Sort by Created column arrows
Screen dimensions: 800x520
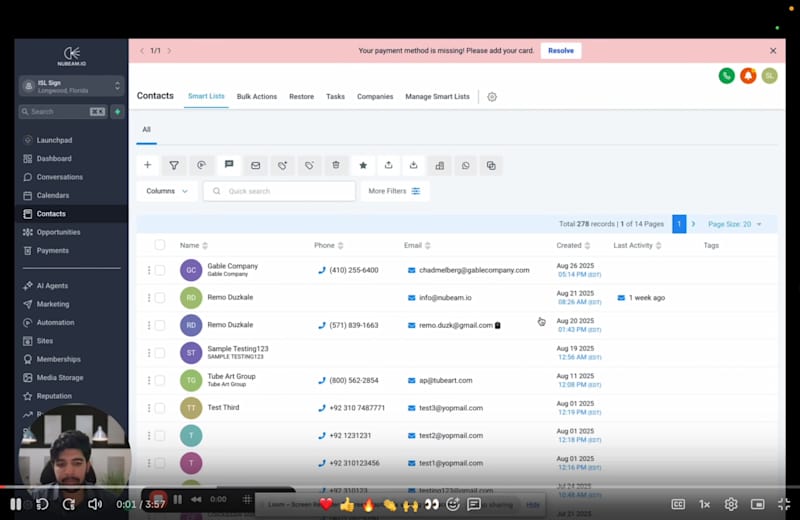pyautogui.click(x=587, y=245)
